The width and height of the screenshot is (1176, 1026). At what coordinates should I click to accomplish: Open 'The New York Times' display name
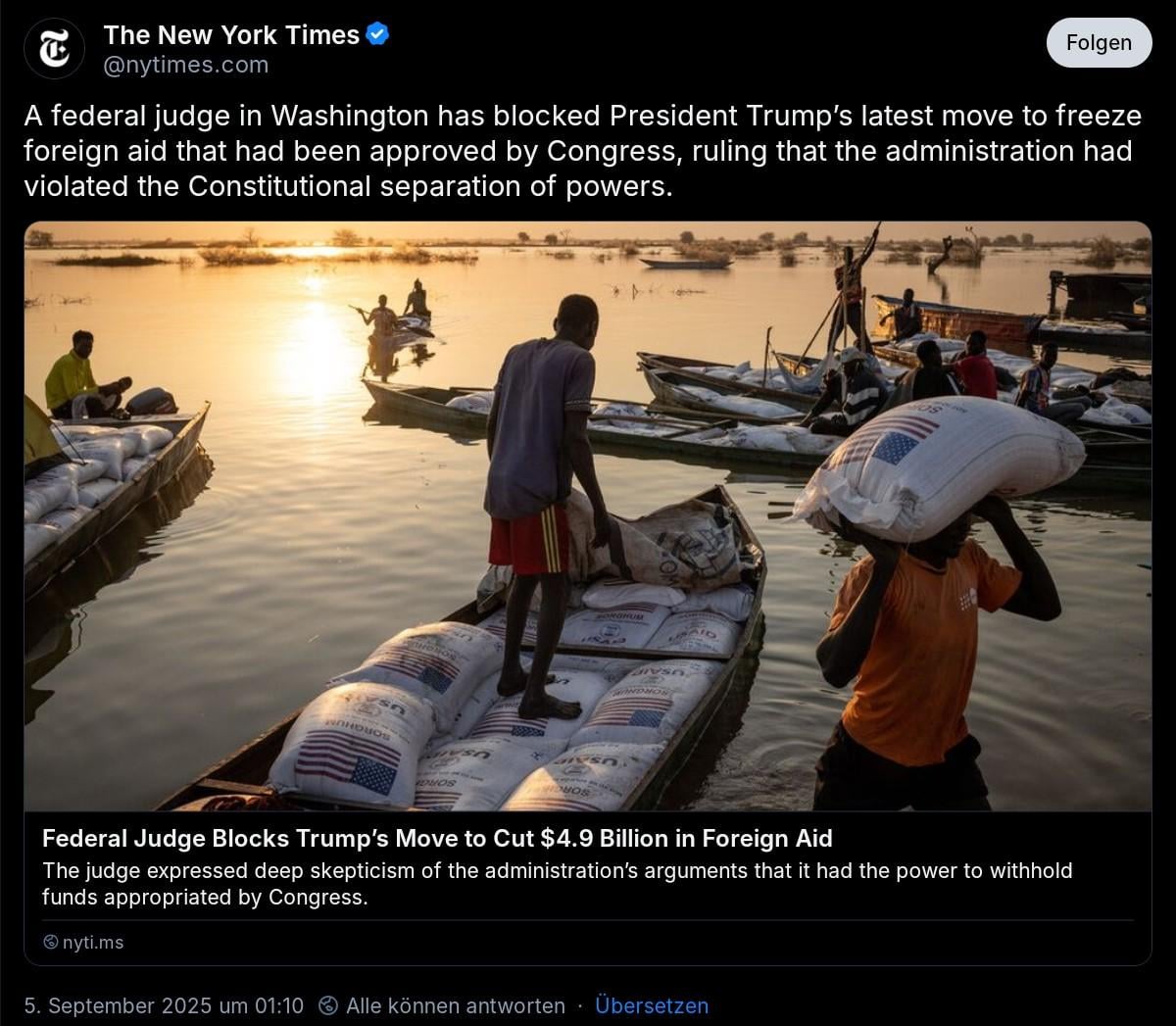(x=231, y=35)
